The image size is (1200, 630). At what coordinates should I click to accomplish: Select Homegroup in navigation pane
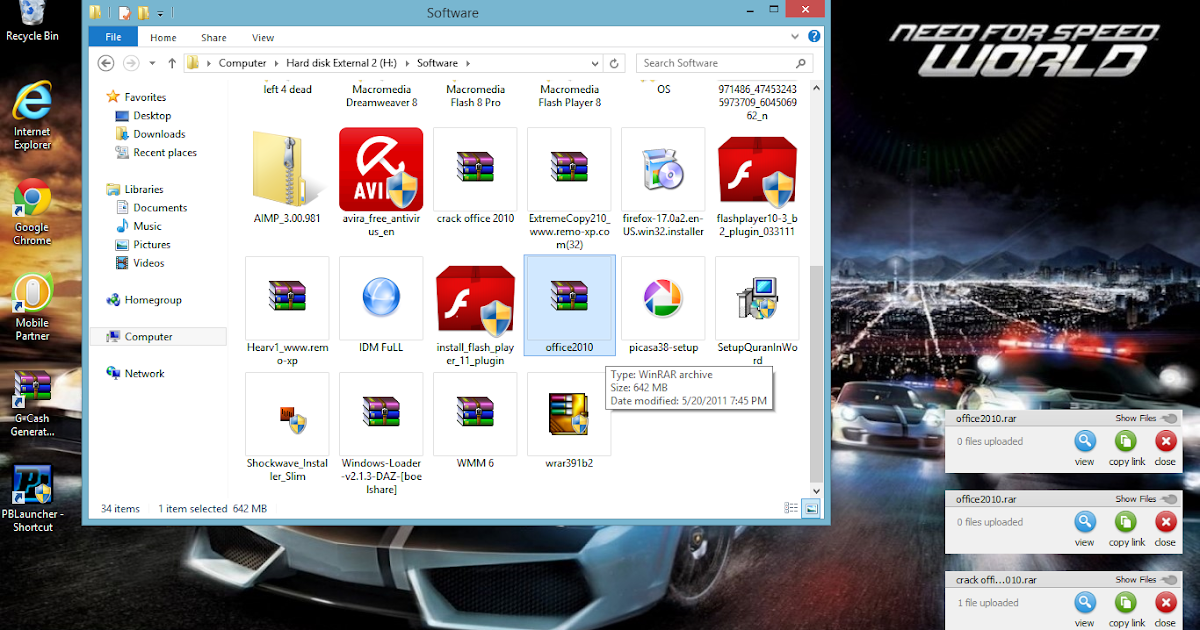tap(144, 300)
